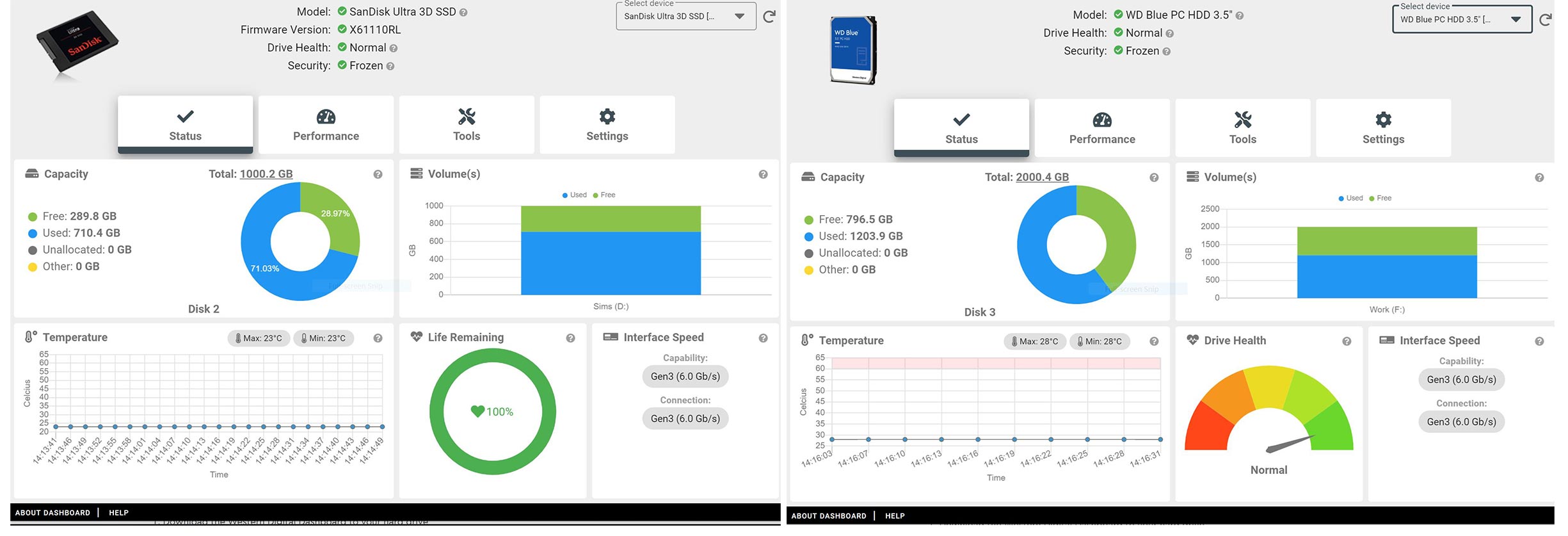The height and width of the screenshot is (536, 1568).
Task: Click Connection Gen3 (6.0 Gb/s) badge in WD Blue panel
Action: tap(1462, 422)
